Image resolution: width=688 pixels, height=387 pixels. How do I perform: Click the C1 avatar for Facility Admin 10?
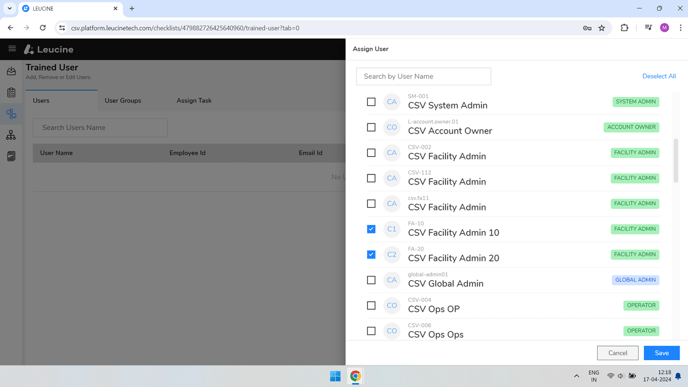pyautogui.click(x=391, y=229)
